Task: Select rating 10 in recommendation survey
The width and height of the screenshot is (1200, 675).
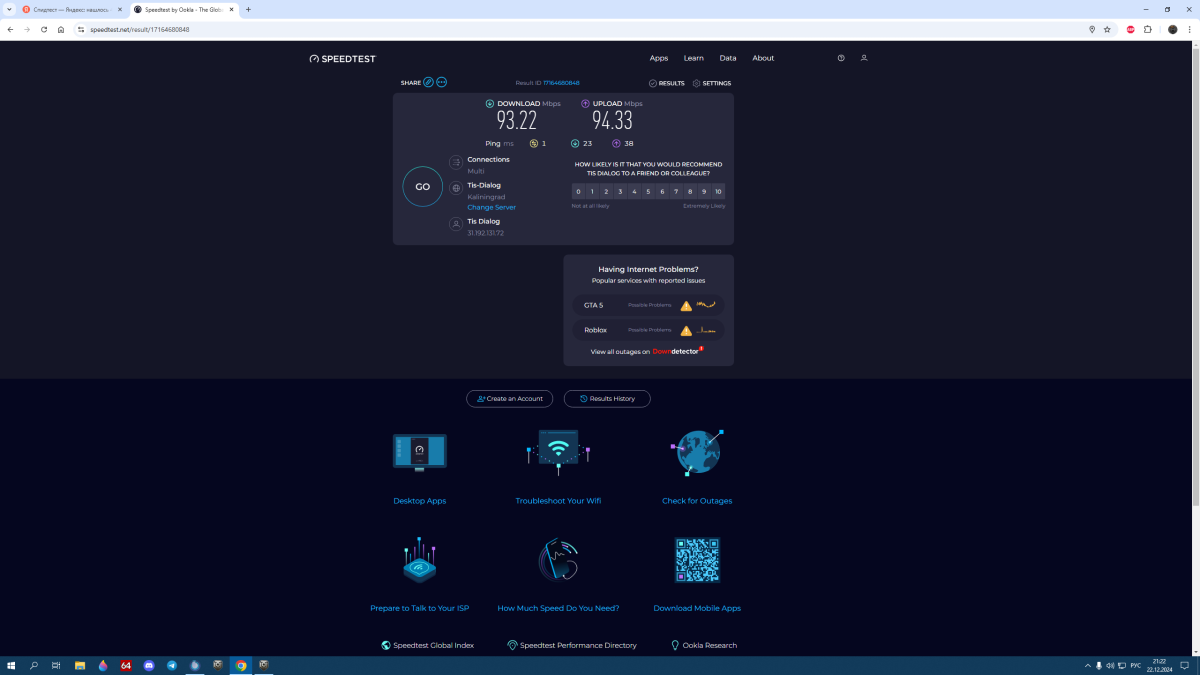Action: [x=718, y=191]
